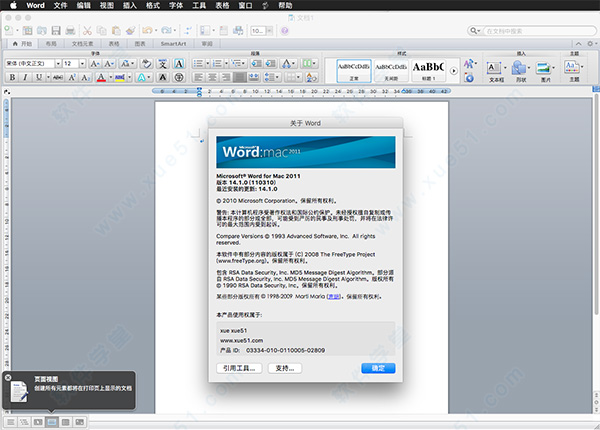The image size is (600, 430).
Task: Select the Format Painter brush icon
Action: pyautogui.click(x=130, y=31)
